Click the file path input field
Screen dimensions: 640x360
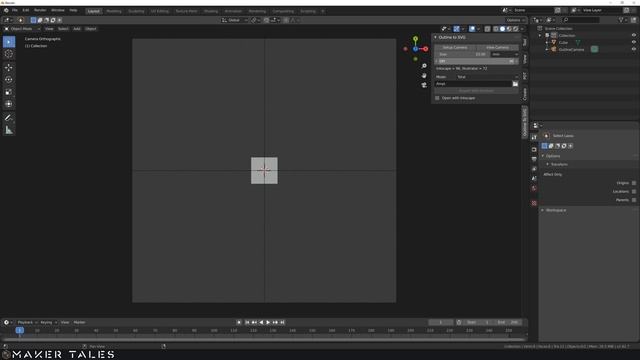click(473, 84)
